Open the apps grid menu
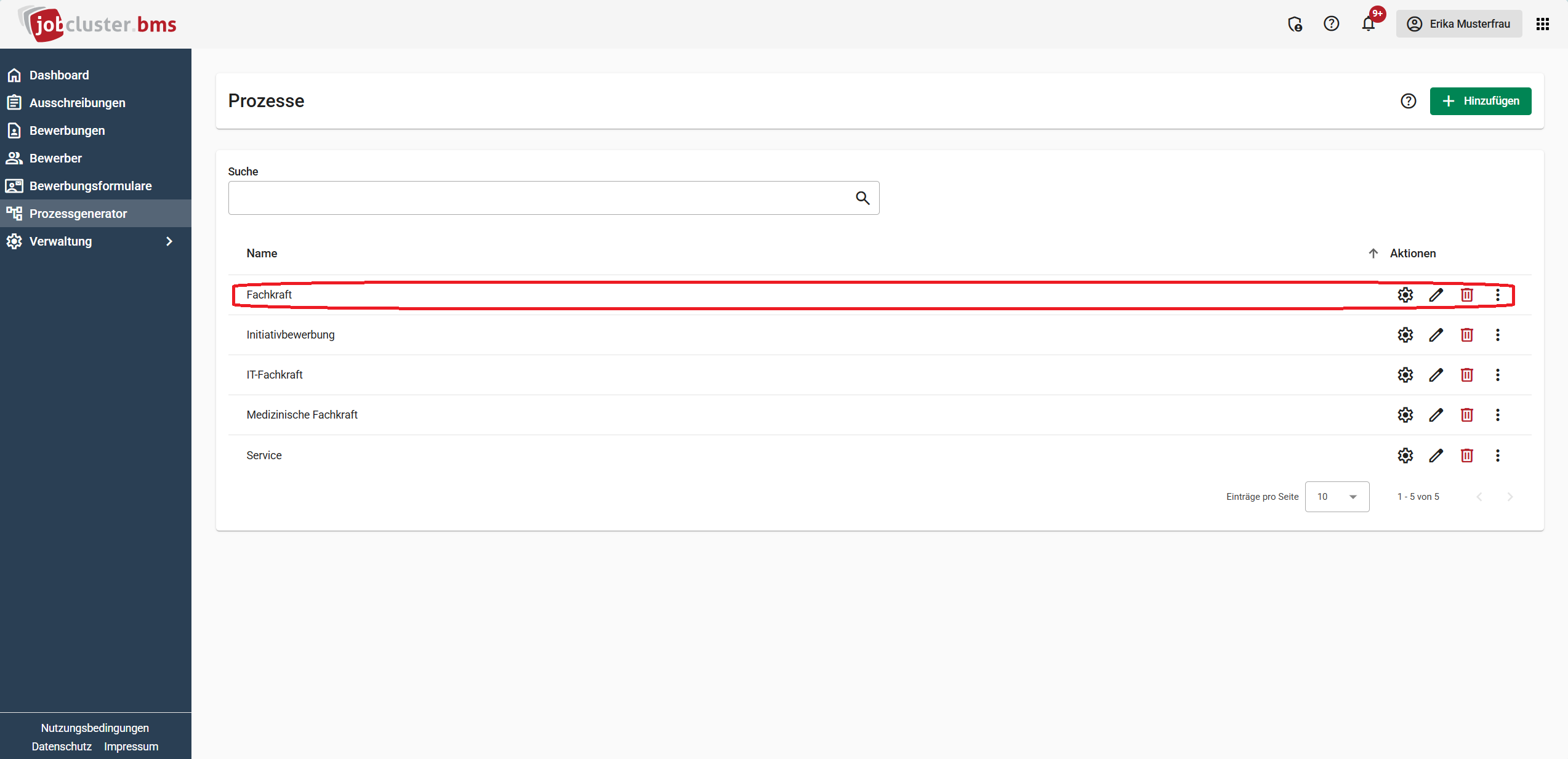 pyautogui.click(x=1542, y=24)
